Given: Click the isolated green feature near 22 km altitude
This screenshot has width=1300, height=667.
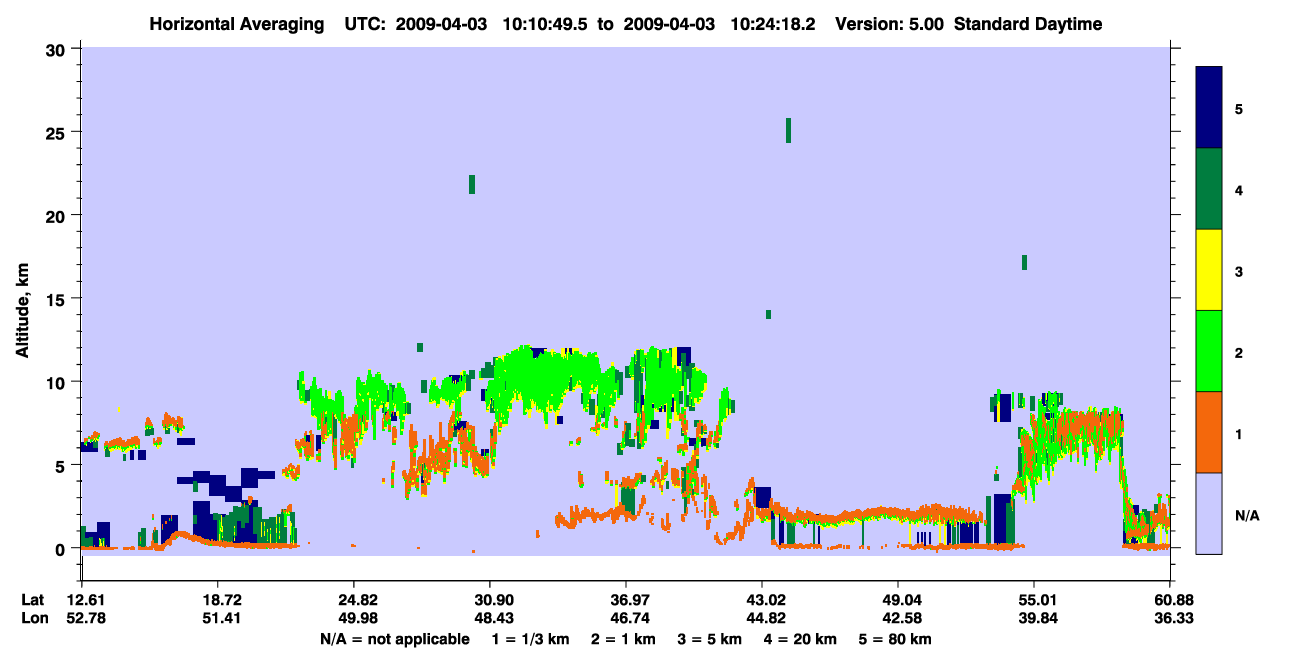Looking at the screenshot, I should pos(472,184).
